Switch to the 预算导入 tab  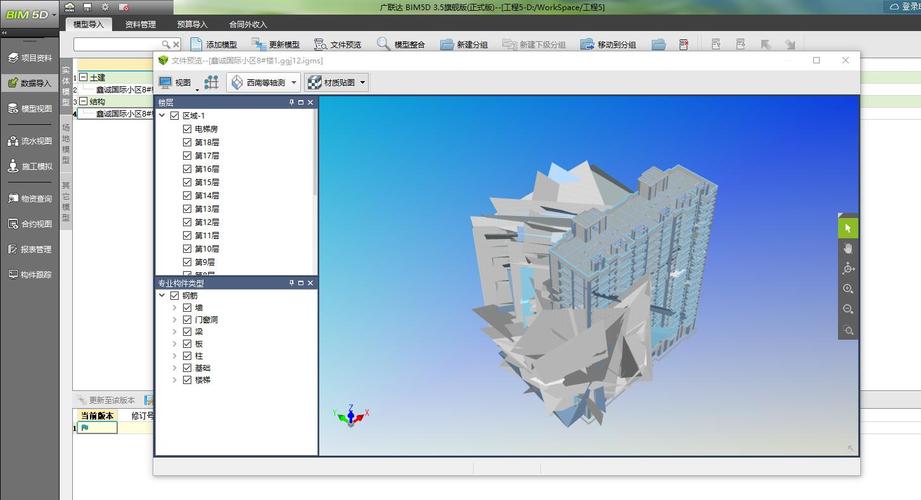(x=192, y=24)
